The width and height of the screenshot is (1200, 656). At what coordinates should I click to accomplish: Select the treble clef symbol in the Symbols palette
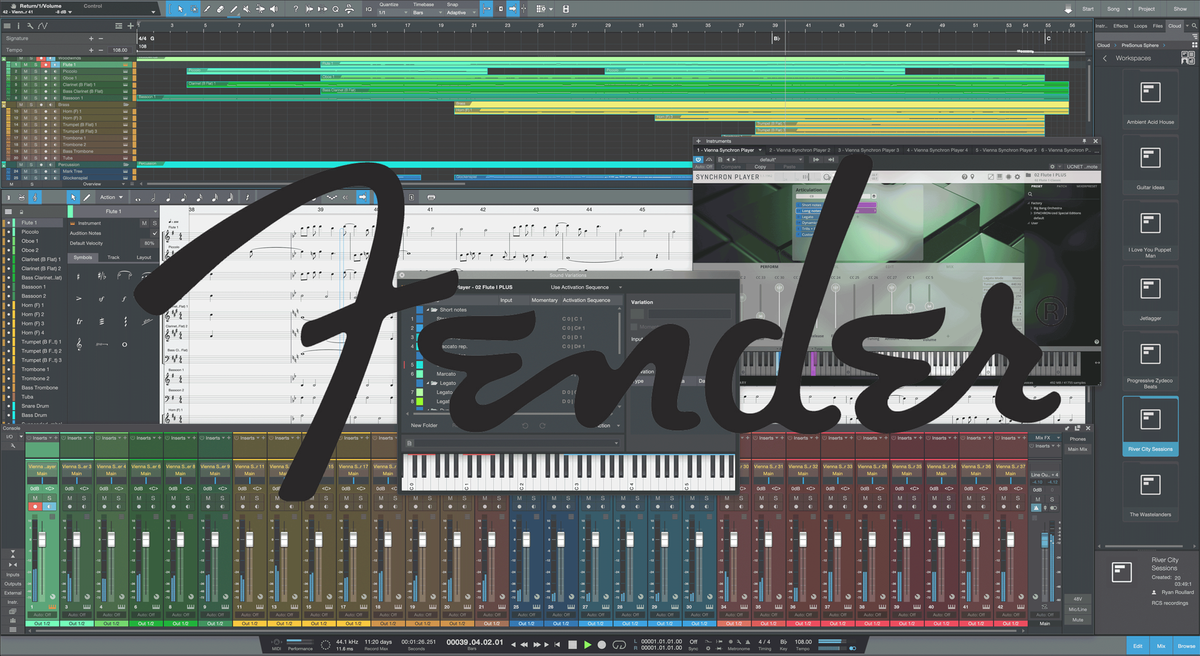click(78, 344)
